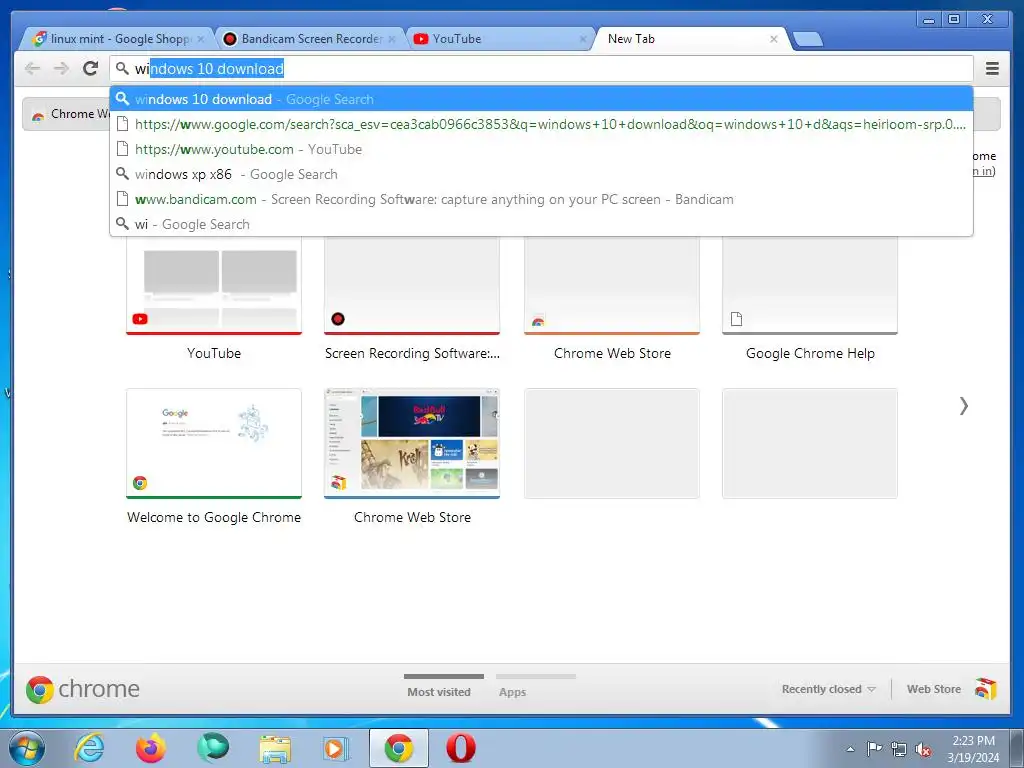
Task: Click the network tray icon
Action: click(x=899, y=749)
